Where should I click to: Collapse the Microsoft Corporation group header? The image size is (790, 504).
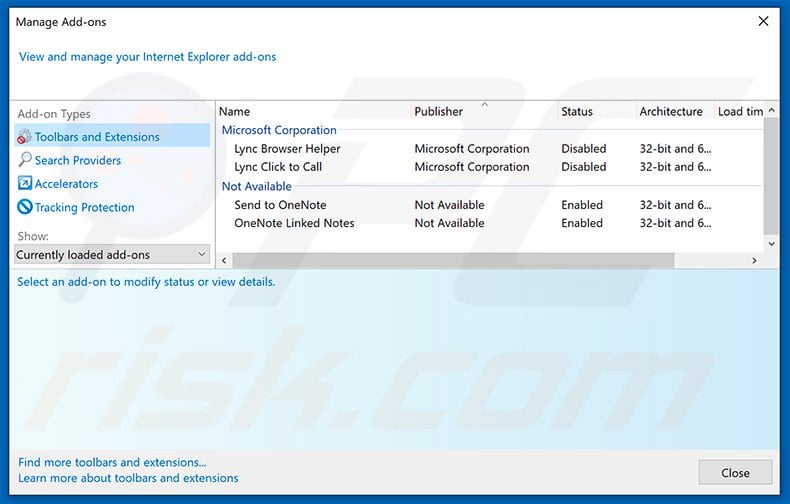tap(279, 130)
